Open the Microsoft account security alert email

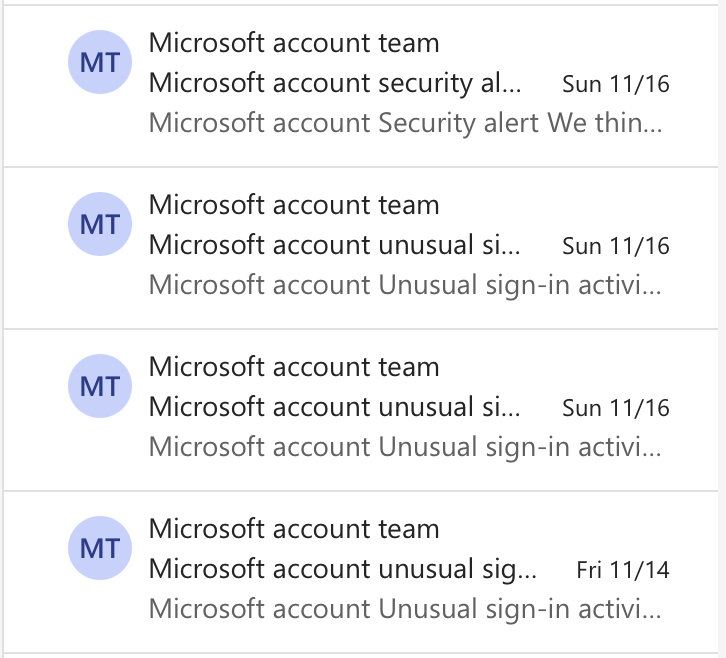335,83
